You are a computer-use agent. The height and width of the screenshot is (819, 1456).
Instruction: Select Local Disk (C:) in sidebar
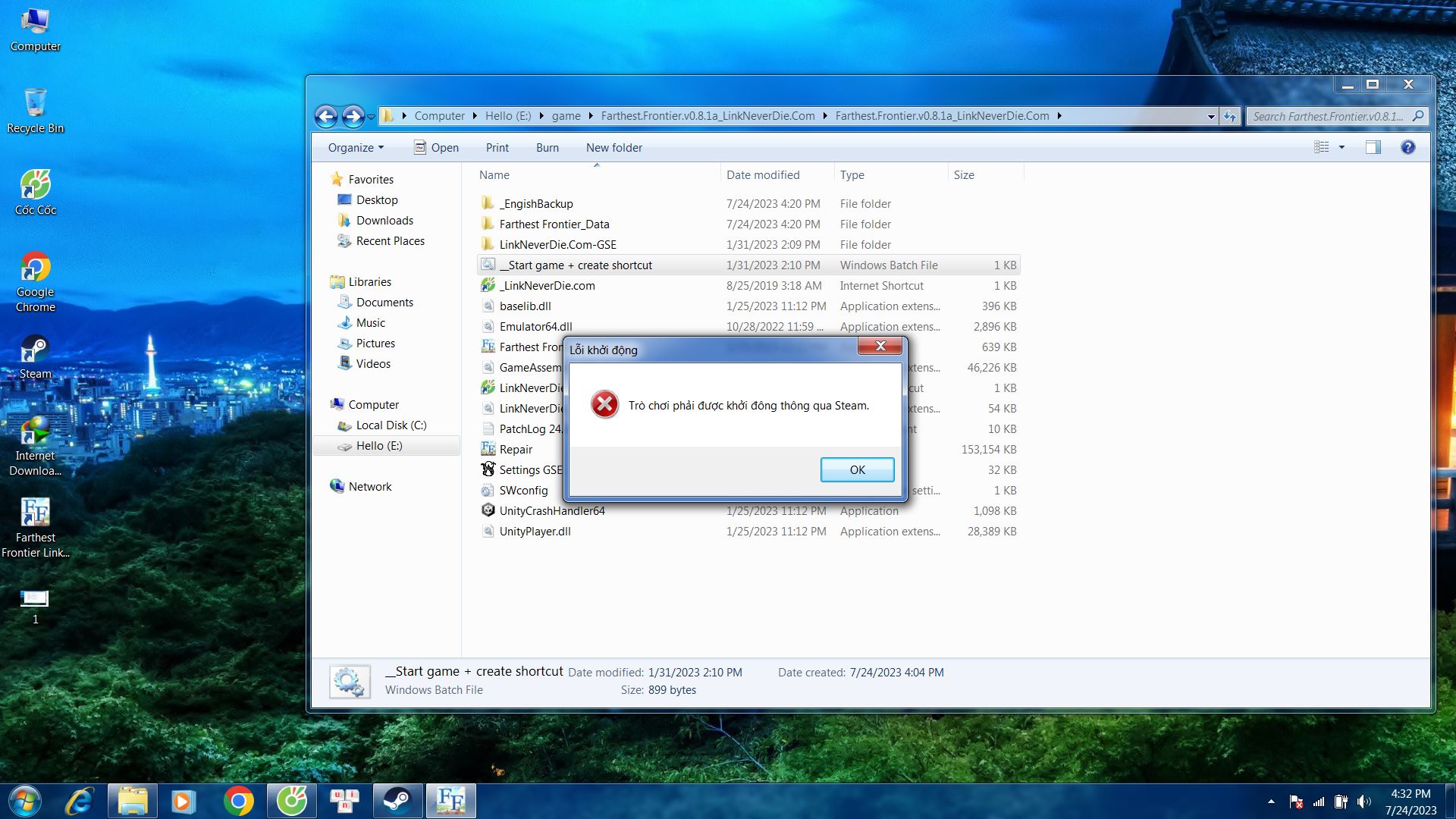(391, 425)
